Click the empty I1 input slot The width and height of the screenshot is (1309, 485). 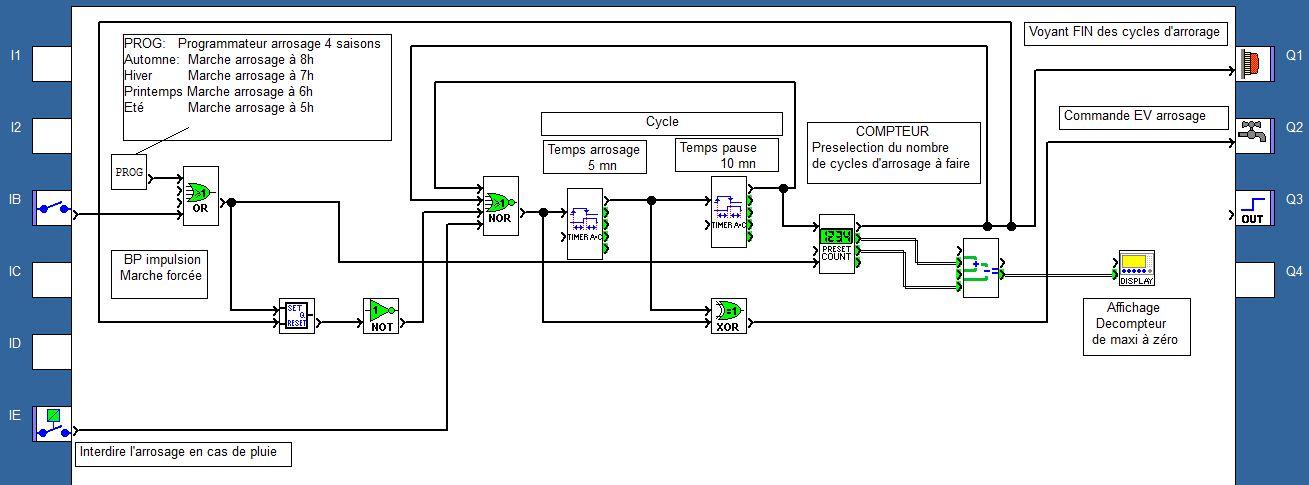pyautogui.click(x=52, y=64)
